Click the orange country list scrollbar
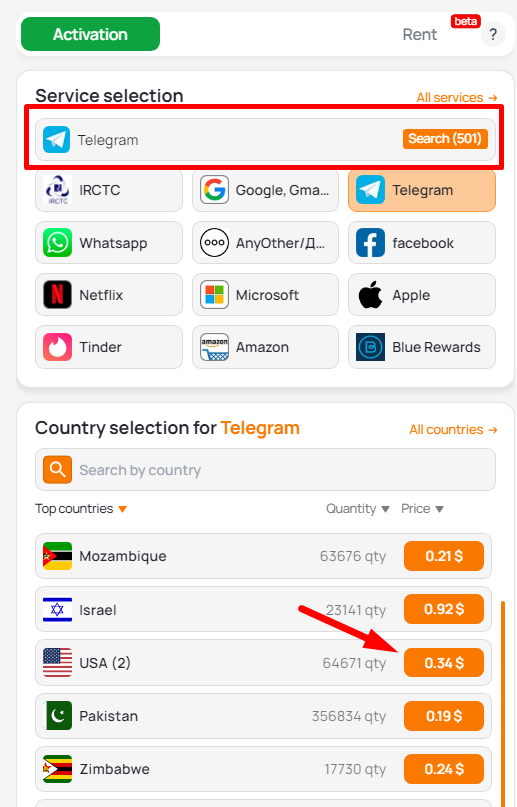Viewport: 517px width, 807px height. 503,703
